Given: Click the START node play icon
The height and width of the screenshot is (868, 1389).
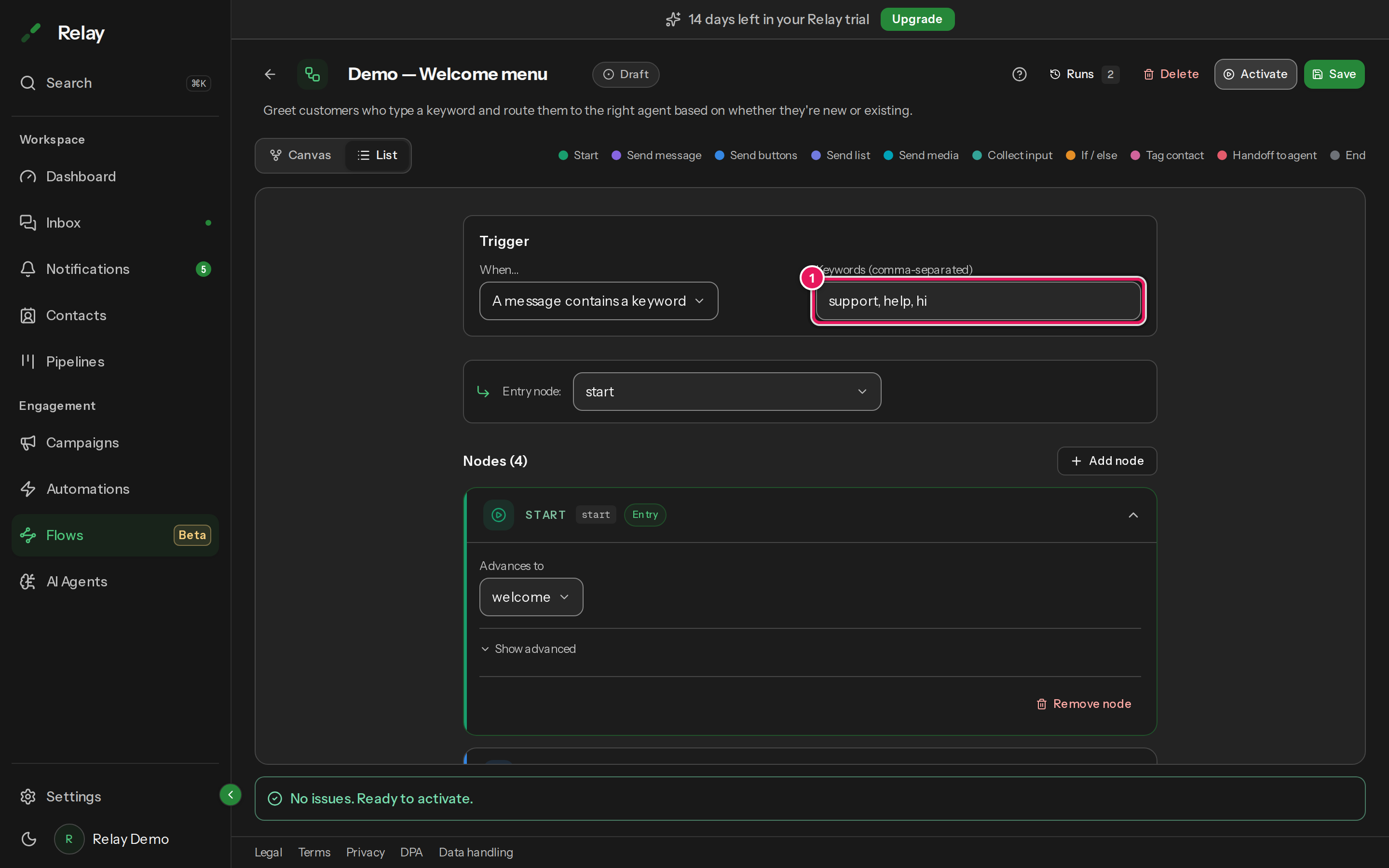Looking at the screenshot, I should point(498,515).
